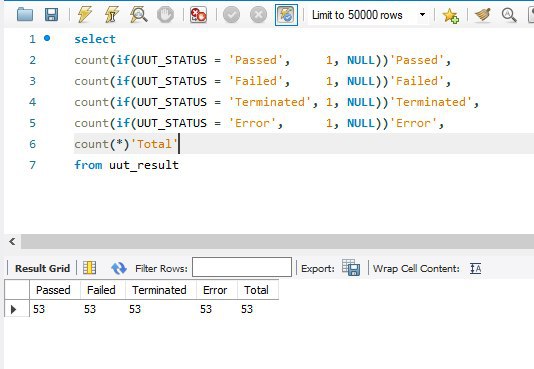Select the Passed column header

tap(55, 290)
